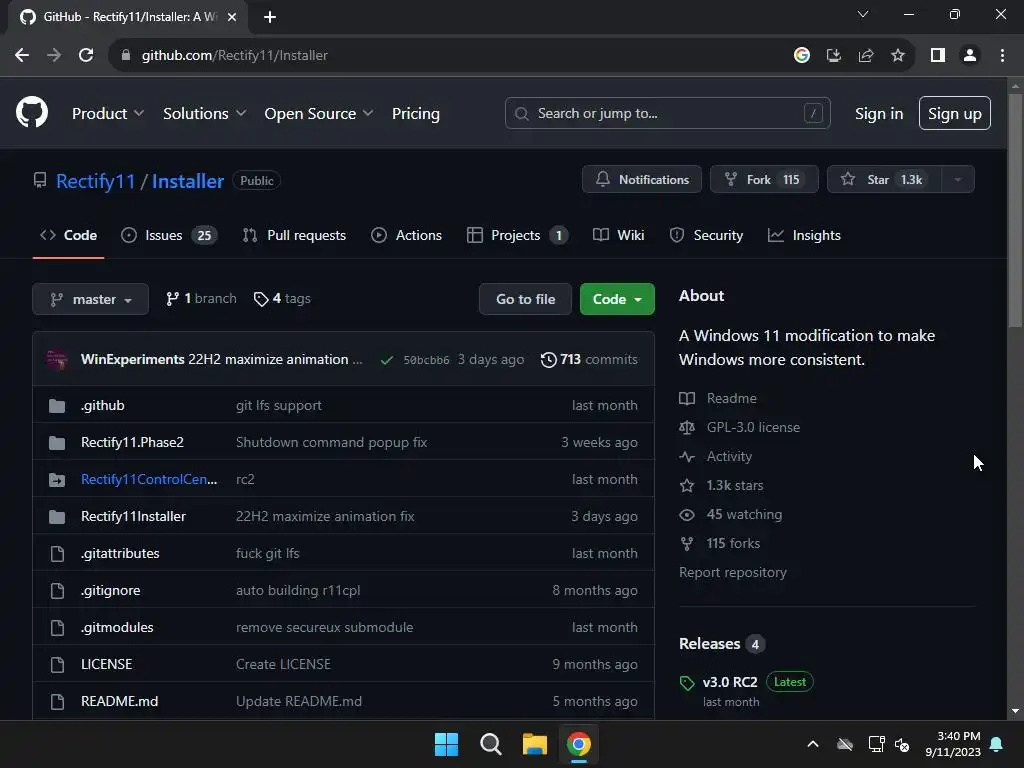The height and width of the screenshot is (768, 1024).
Task: Check the commit status checkmark
Action: [x=387, y=360]
